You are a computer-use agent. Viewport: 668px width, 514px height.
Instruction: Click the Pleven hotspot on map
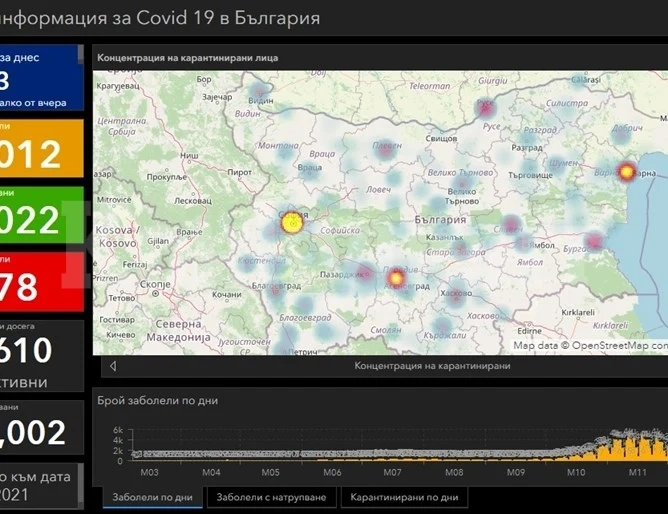pyautogui.click(x=386, y=149)
